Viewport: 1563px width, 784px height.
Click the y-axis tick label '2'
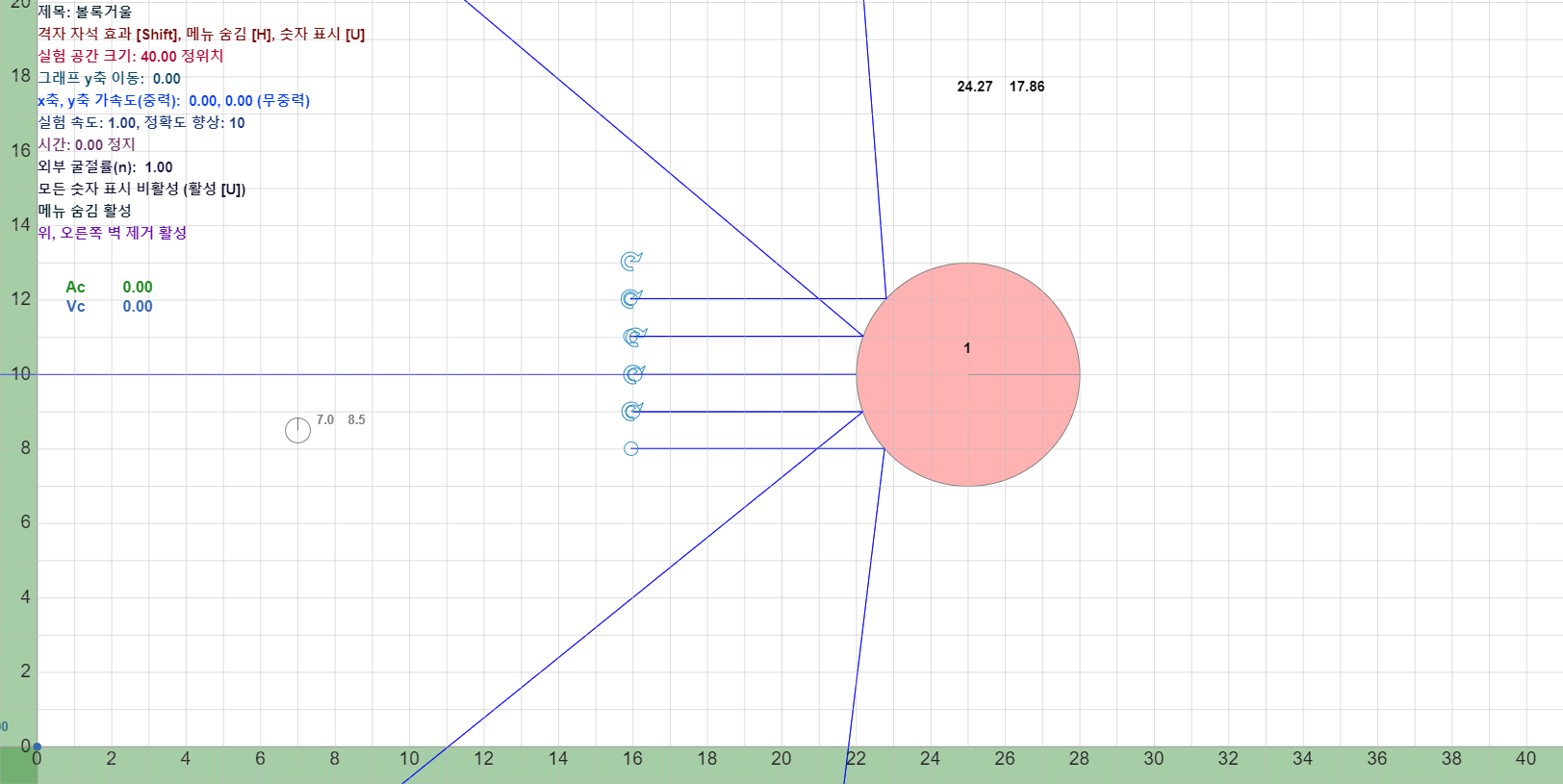pos(26,670)
